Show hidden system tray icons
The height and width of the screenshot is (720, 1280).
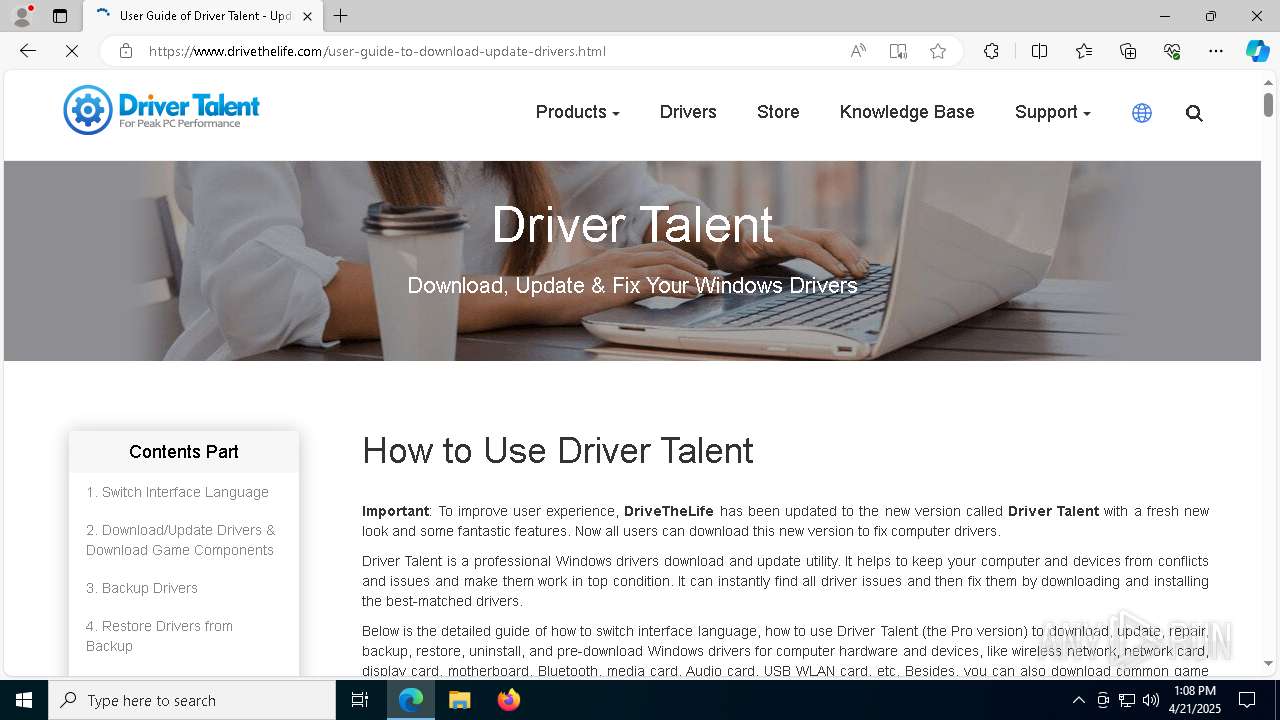1078,700
